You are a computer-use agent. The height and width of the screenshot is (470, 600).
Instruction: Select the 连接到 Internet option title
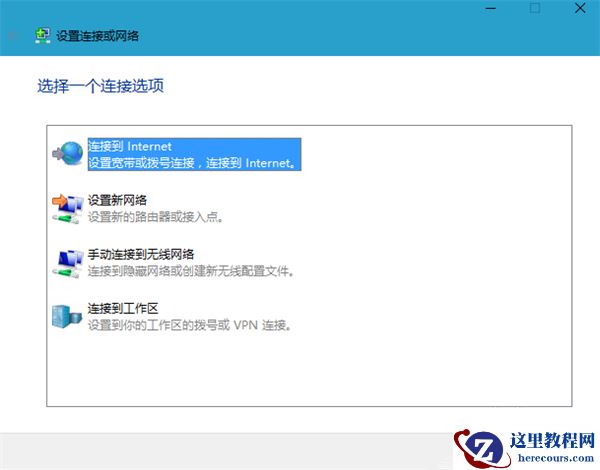tap(130, 146)
